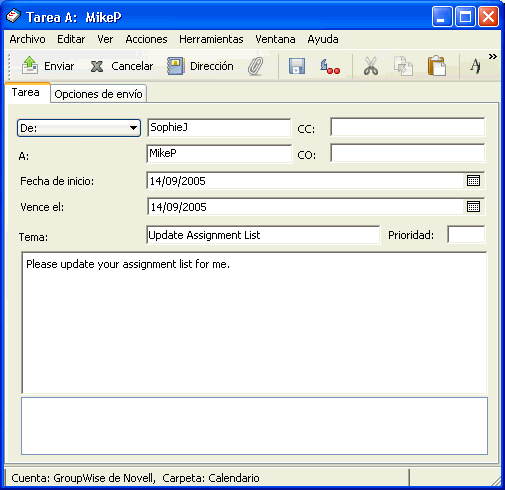Viewport: 505px width, 490px height.
Task: Open the Ayuda menu
Action: (x=323, y=40)
